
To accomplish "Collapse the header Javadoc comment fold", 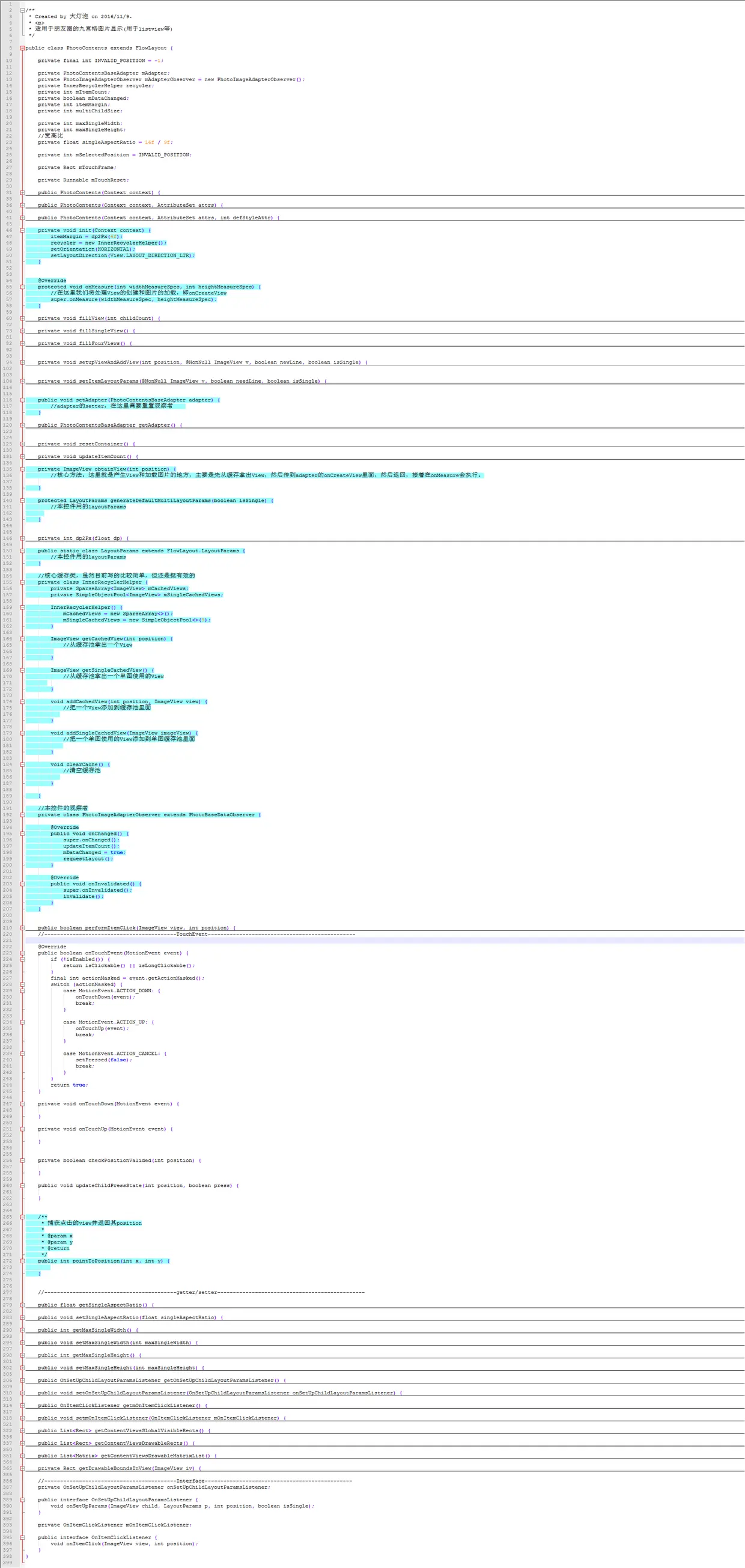I will point(22,10).
